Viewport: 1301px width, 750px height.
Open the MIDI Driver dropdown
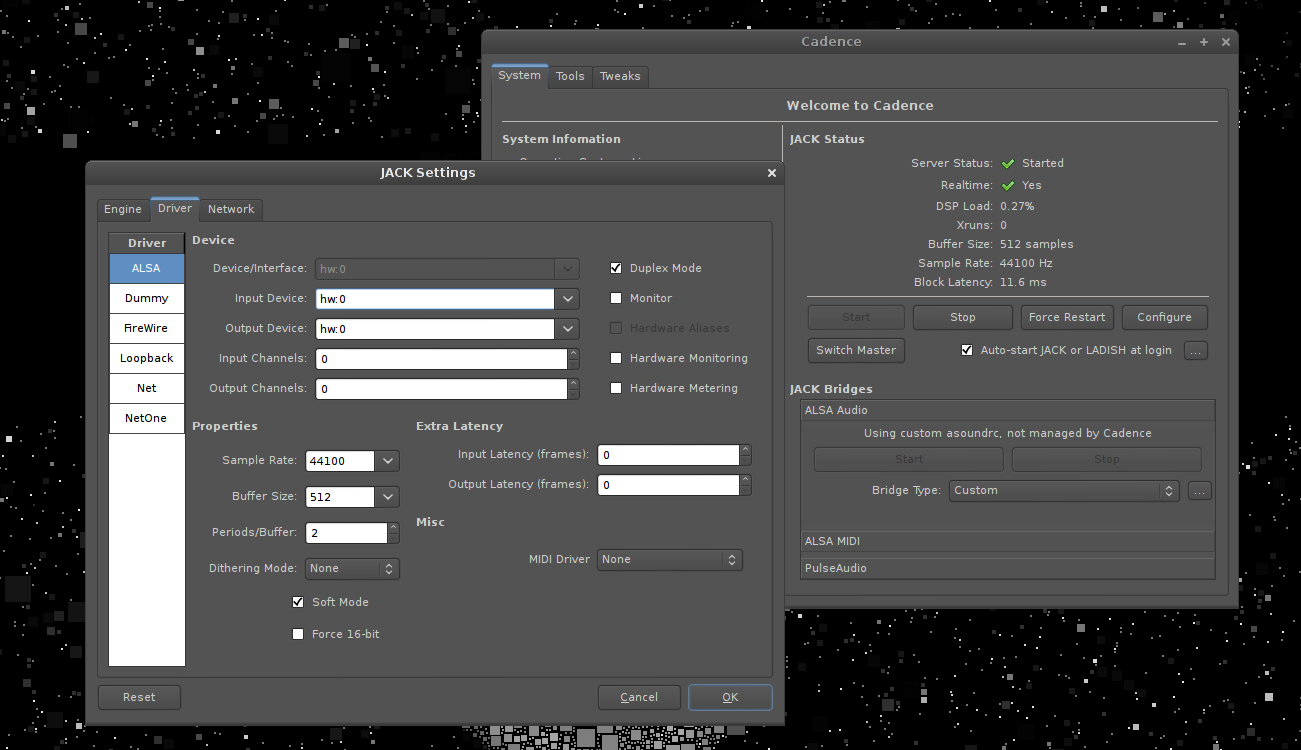tap(670, 560)
